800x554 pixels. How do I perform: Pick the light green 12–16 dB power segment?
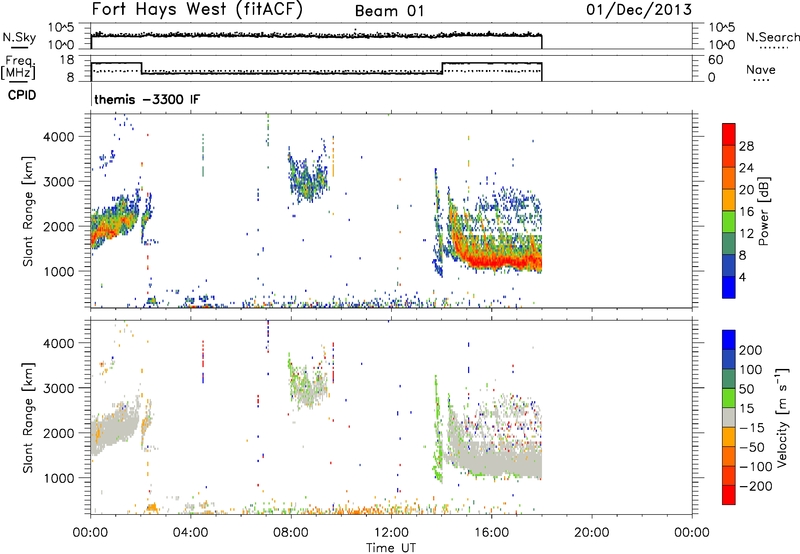(729, 222)
